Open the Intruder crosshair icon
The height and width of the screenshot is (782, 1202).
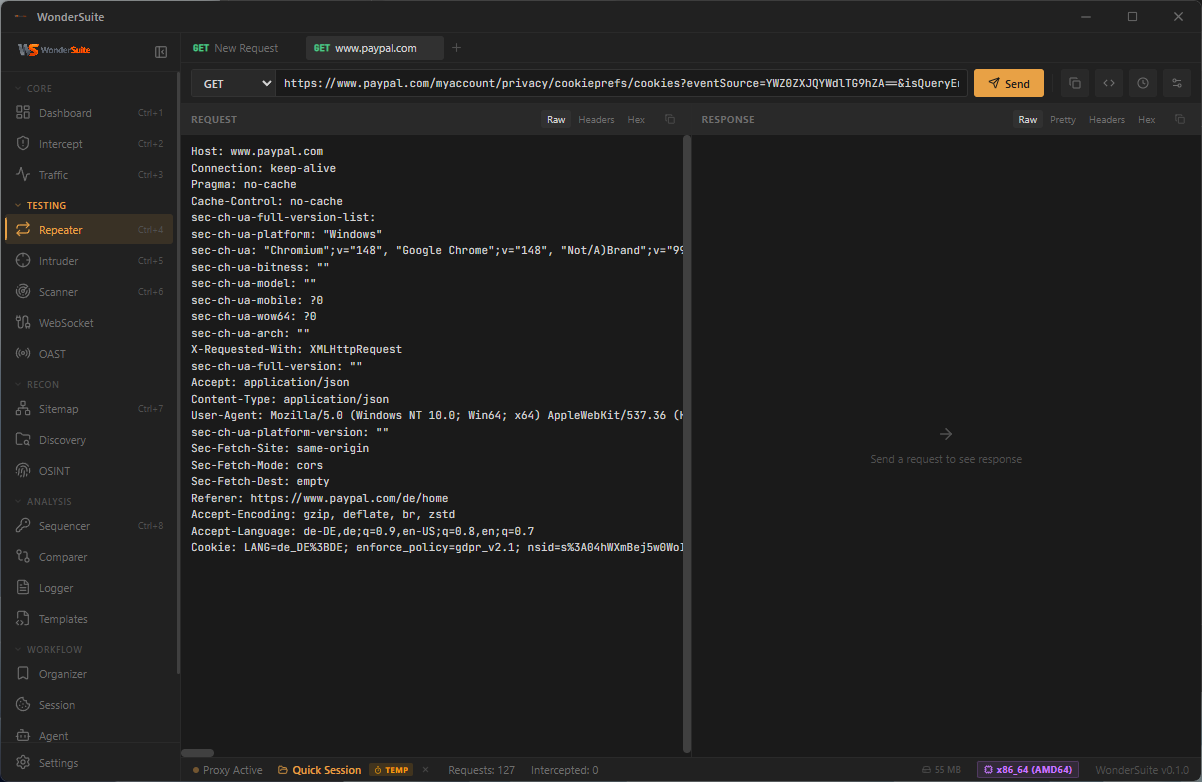(x=23, y=261)
